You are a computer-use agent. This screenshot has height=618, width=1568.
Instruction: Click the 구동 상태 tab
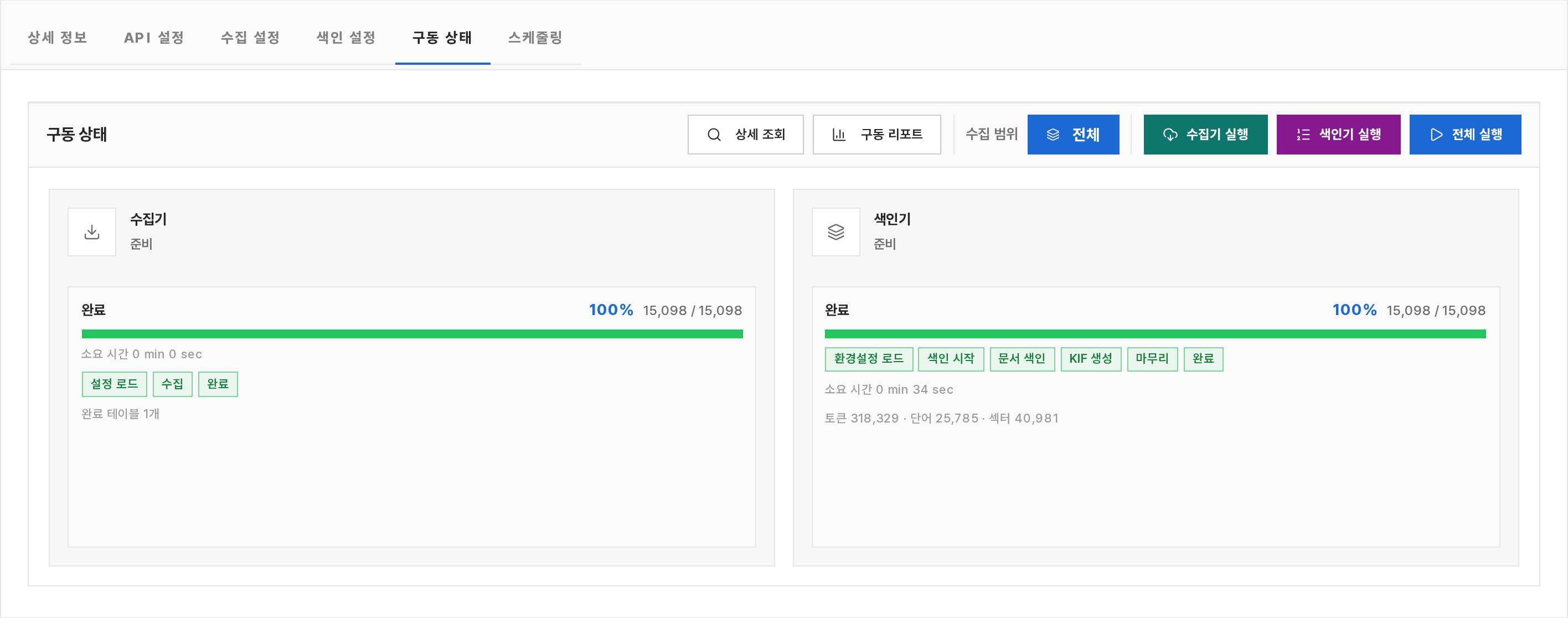[442, 38]
